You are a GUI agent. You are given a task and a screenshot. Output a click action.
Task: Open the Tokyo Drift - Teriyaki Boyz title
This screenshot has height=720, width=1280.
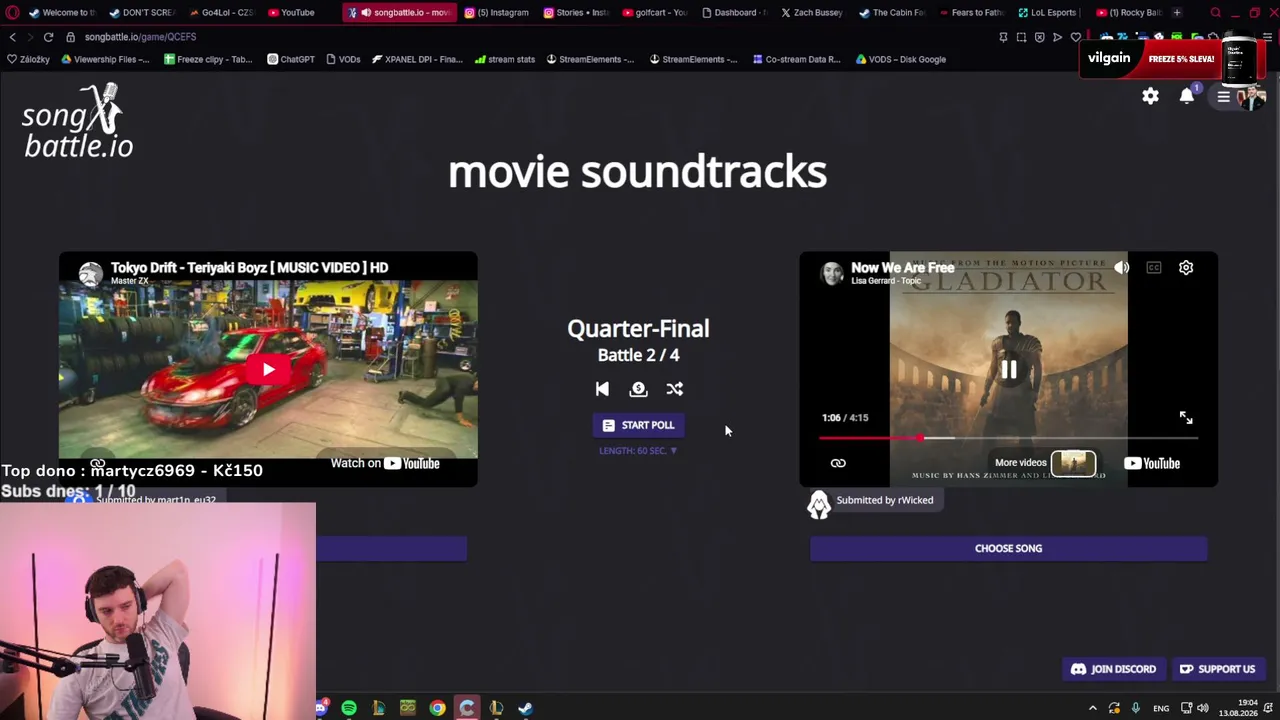[x=249, y=267]
